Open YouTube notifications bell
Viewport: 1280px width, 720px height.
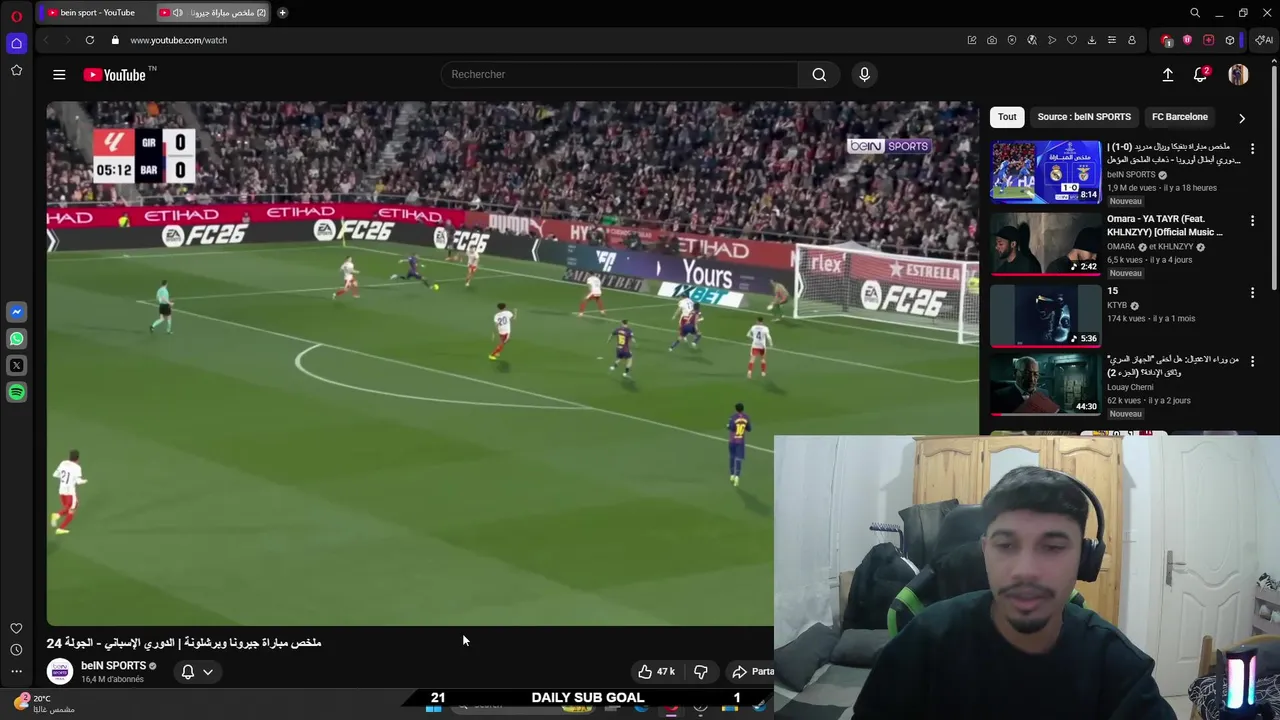coord(1200,74)
